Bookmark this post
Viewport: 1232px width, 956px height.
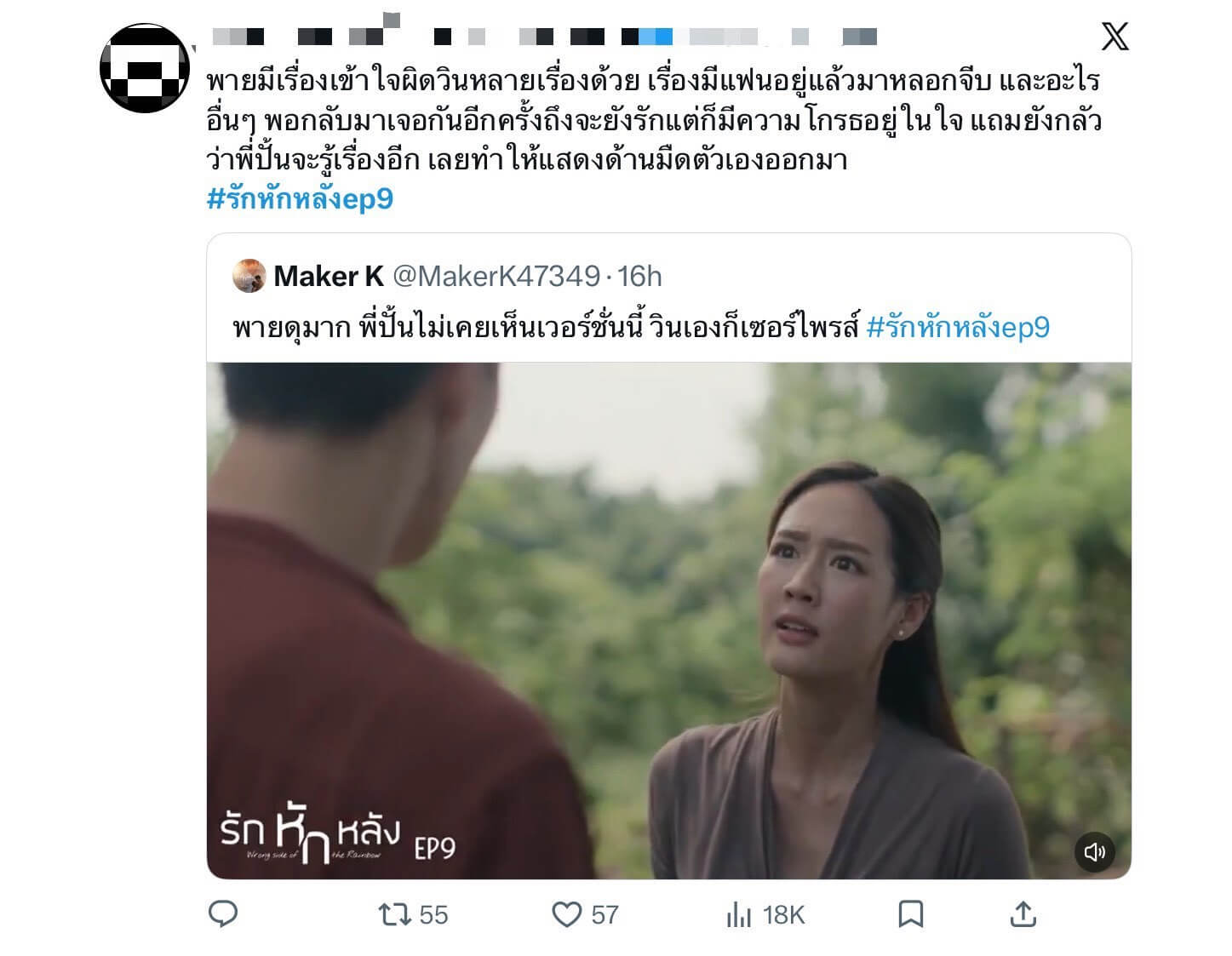(911, 915)
